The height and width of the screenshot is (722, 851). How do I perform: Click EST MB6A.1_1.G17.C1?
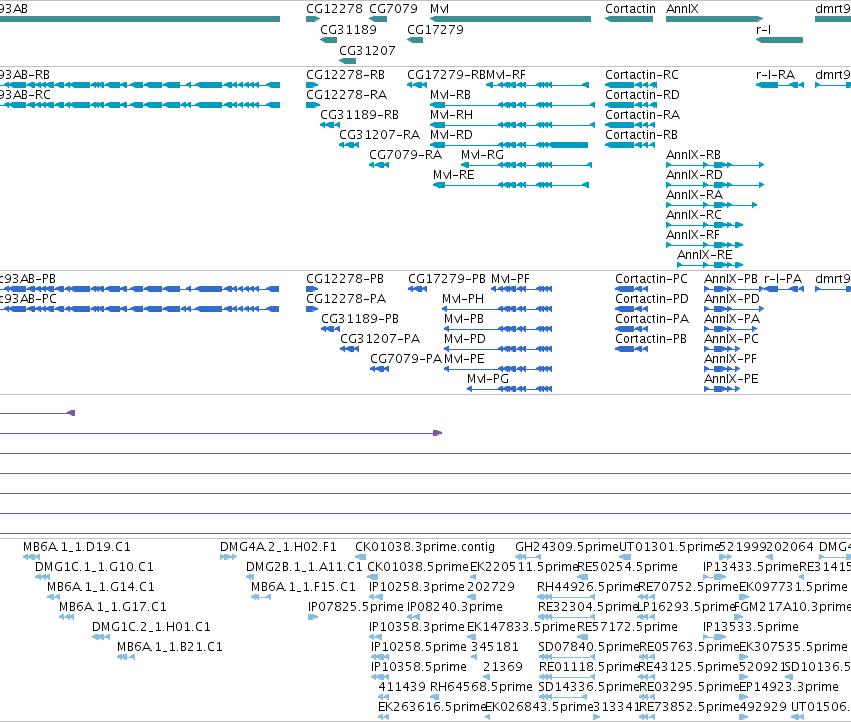click(112, 607)
